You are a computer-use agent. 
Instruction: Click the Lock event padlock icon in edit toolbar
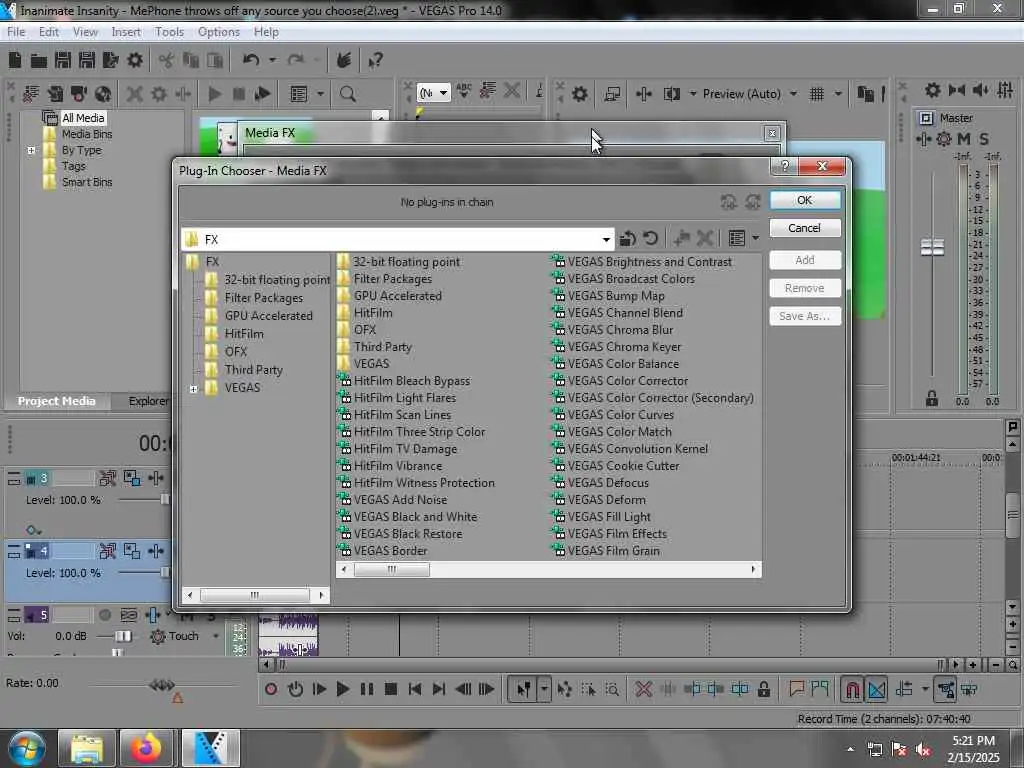coord(763,689)
